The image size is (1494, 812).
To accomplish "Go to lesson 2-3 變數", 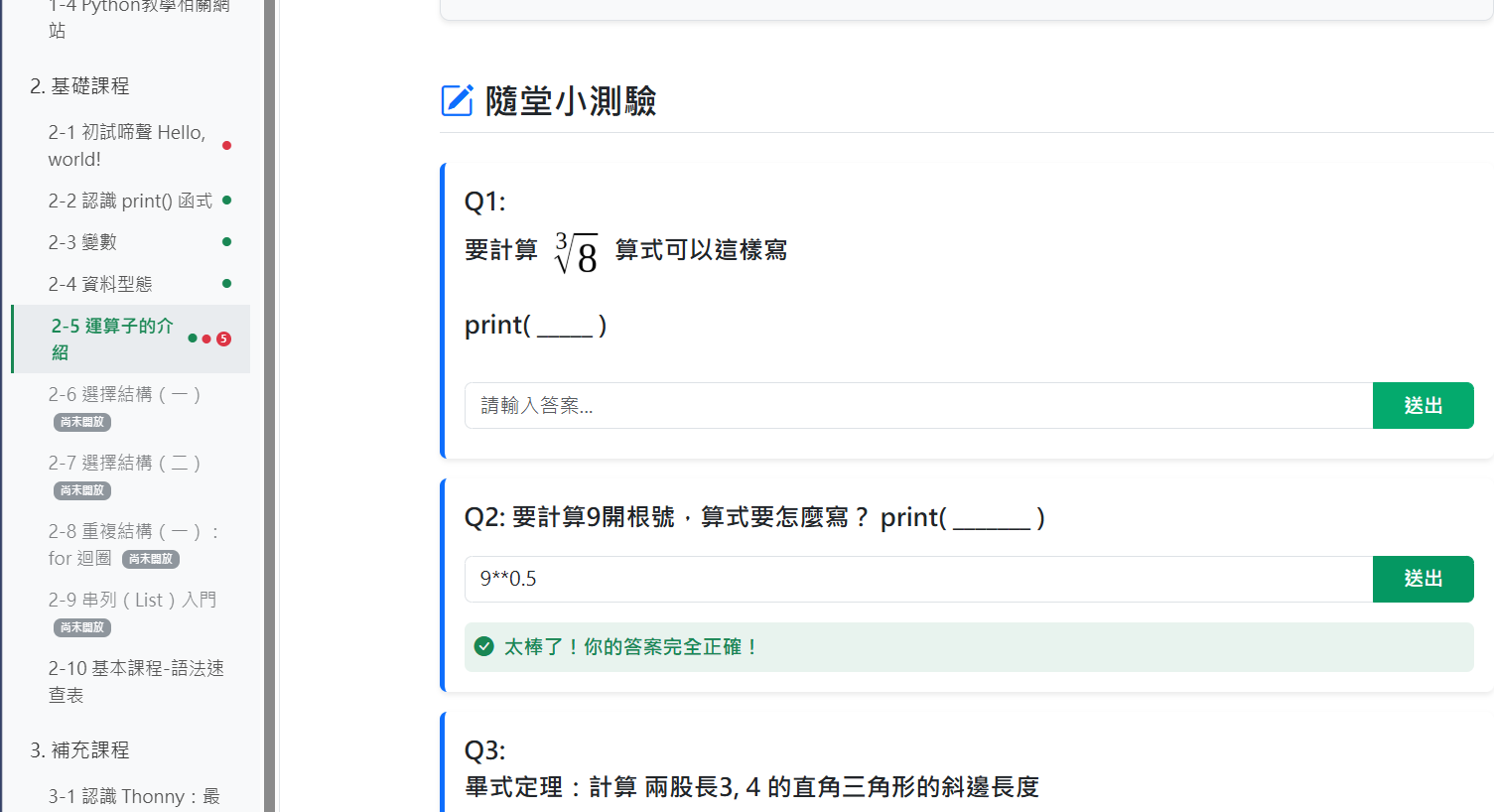I will (x=82, y=242).
